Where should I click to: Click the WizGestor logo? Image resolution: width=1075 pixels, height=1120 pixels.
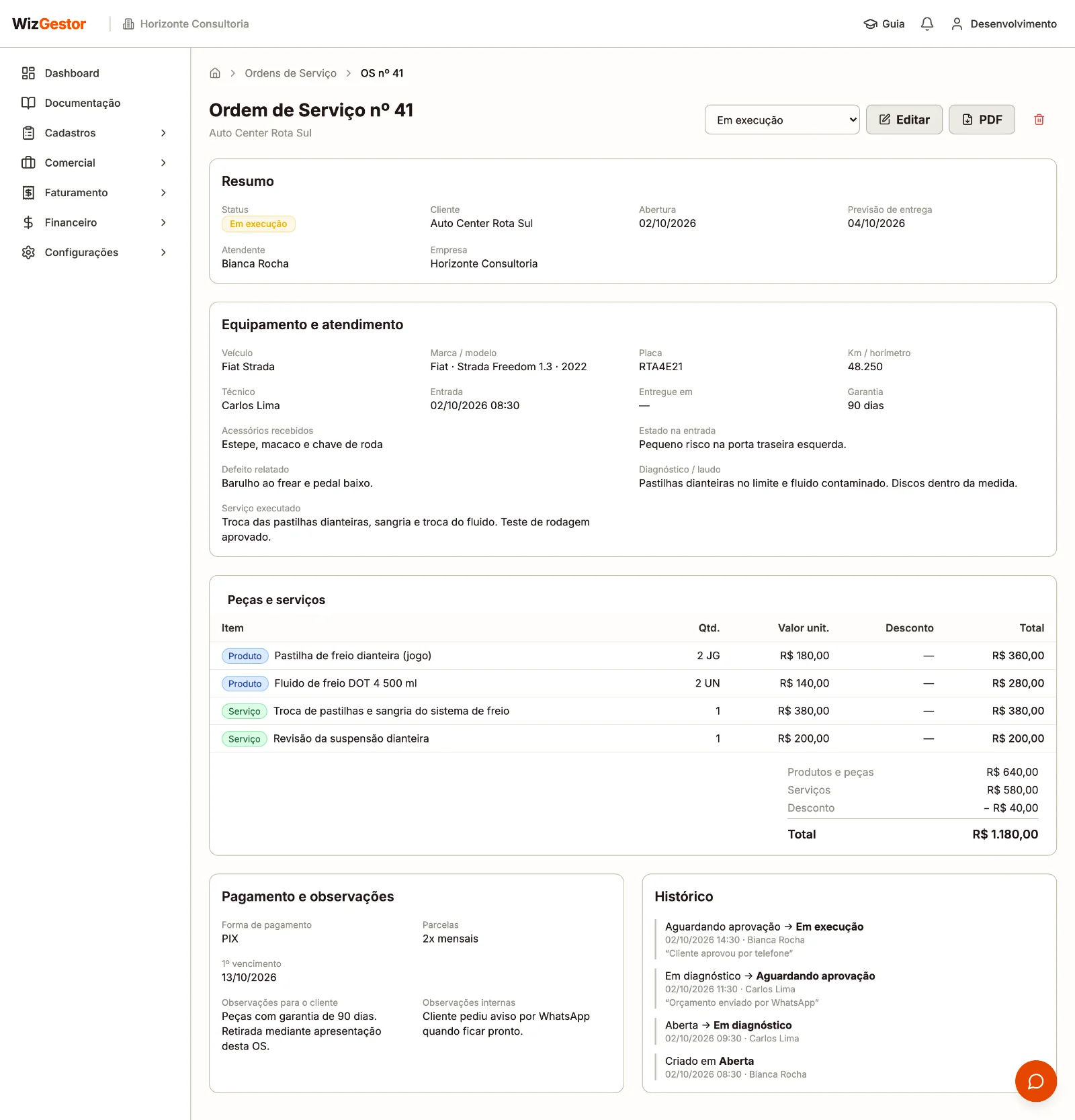tap(49, 24)
